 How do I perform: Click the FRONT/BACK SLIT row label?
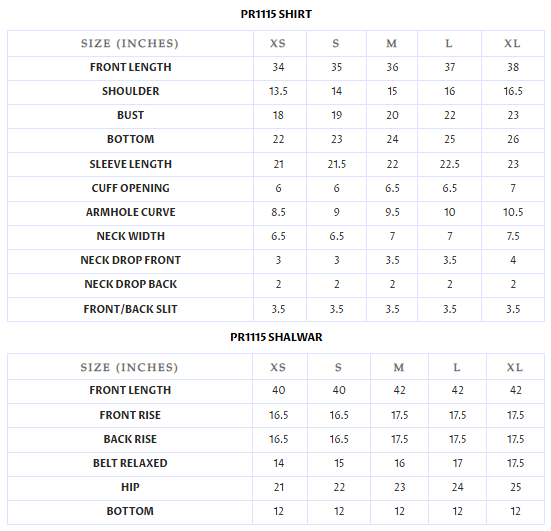tap(130, 309)
